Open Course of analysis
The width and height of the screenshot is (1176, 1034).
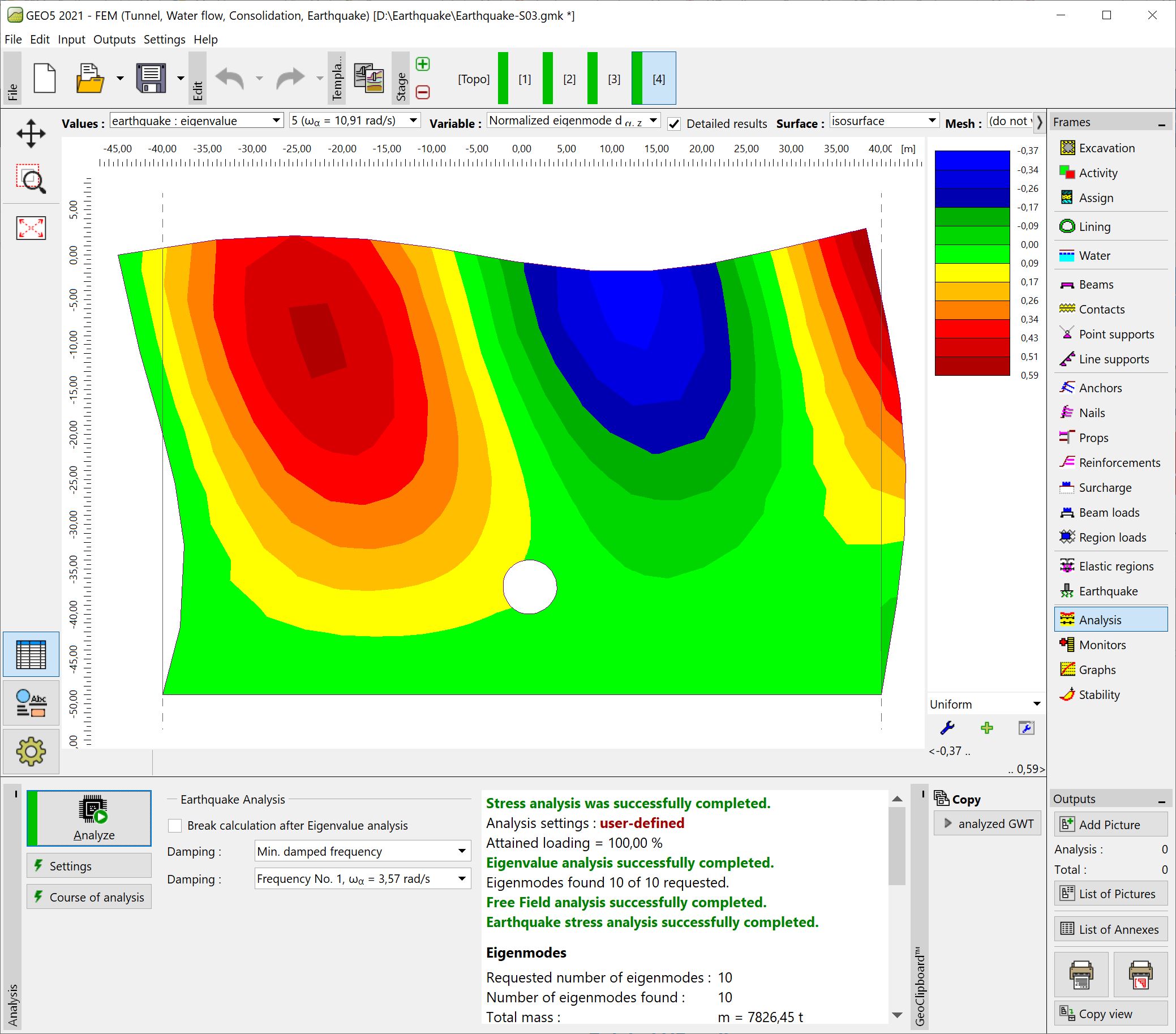click(x=89, y=897)
